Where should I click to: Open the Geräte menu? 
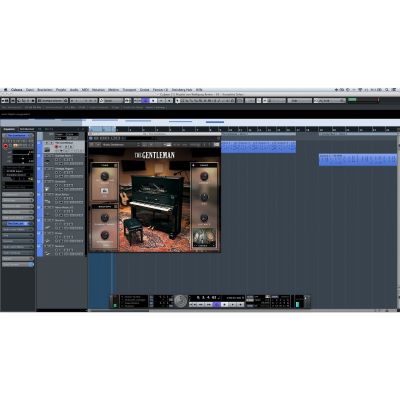click(144, 90)
